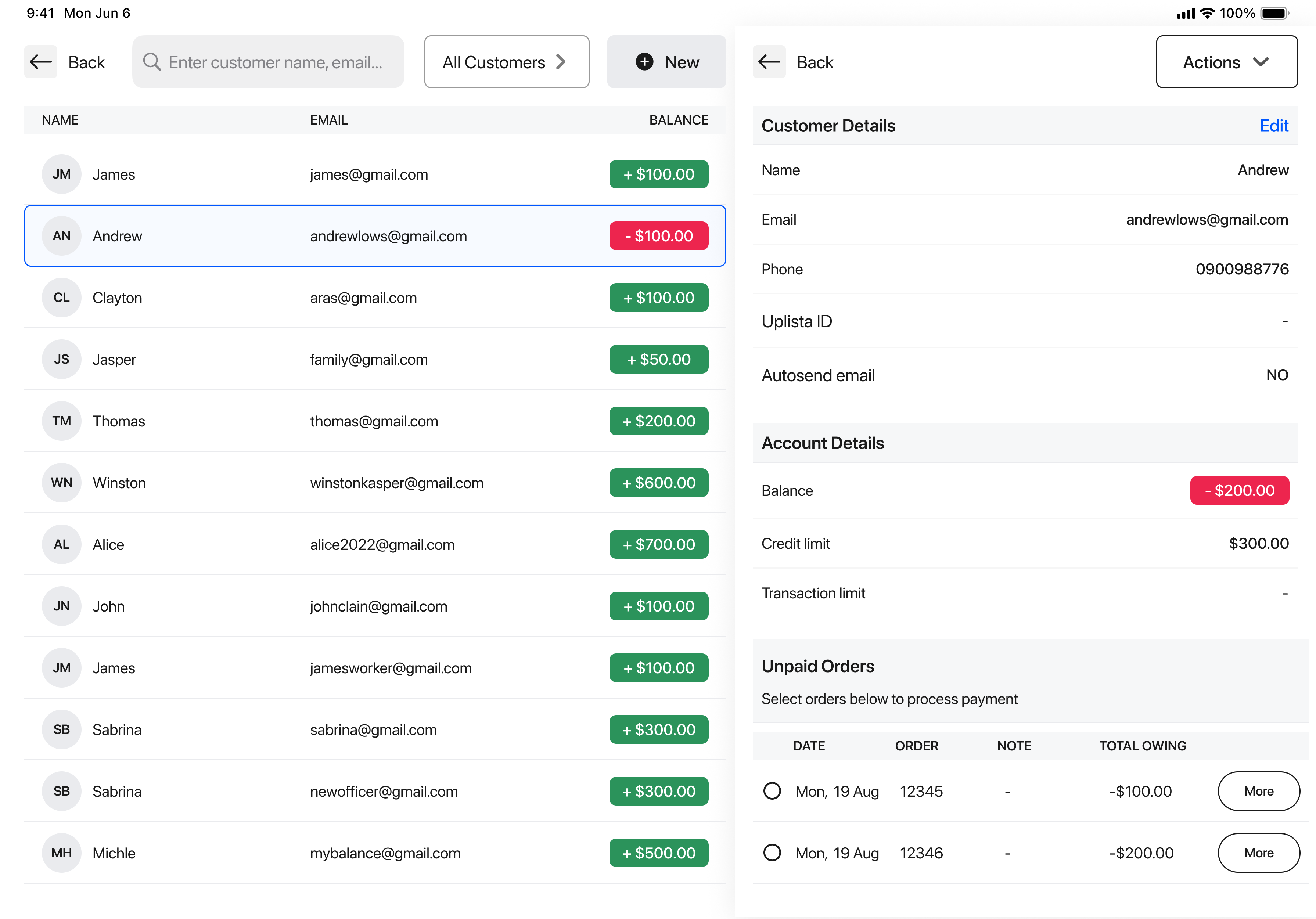Viewport: 1316px width, 919px height.
Task: Check the battery icon in status bar
Action: [1275, 13]
